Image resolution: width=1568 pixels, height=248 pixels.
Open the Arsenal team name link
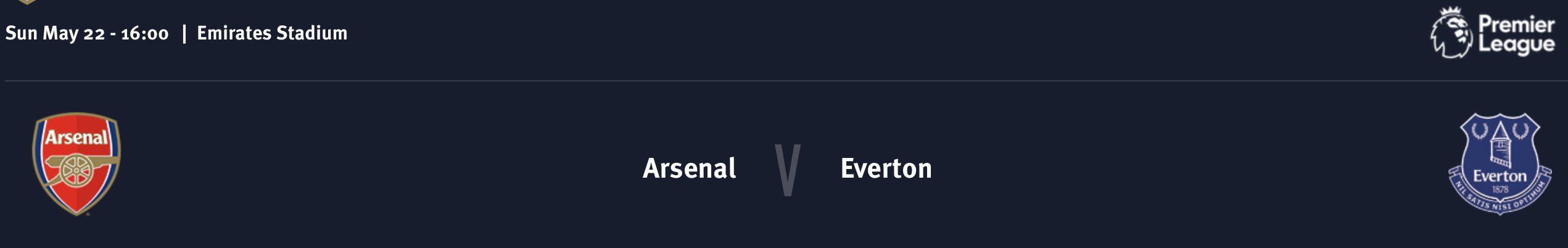[x=689, y=168]
